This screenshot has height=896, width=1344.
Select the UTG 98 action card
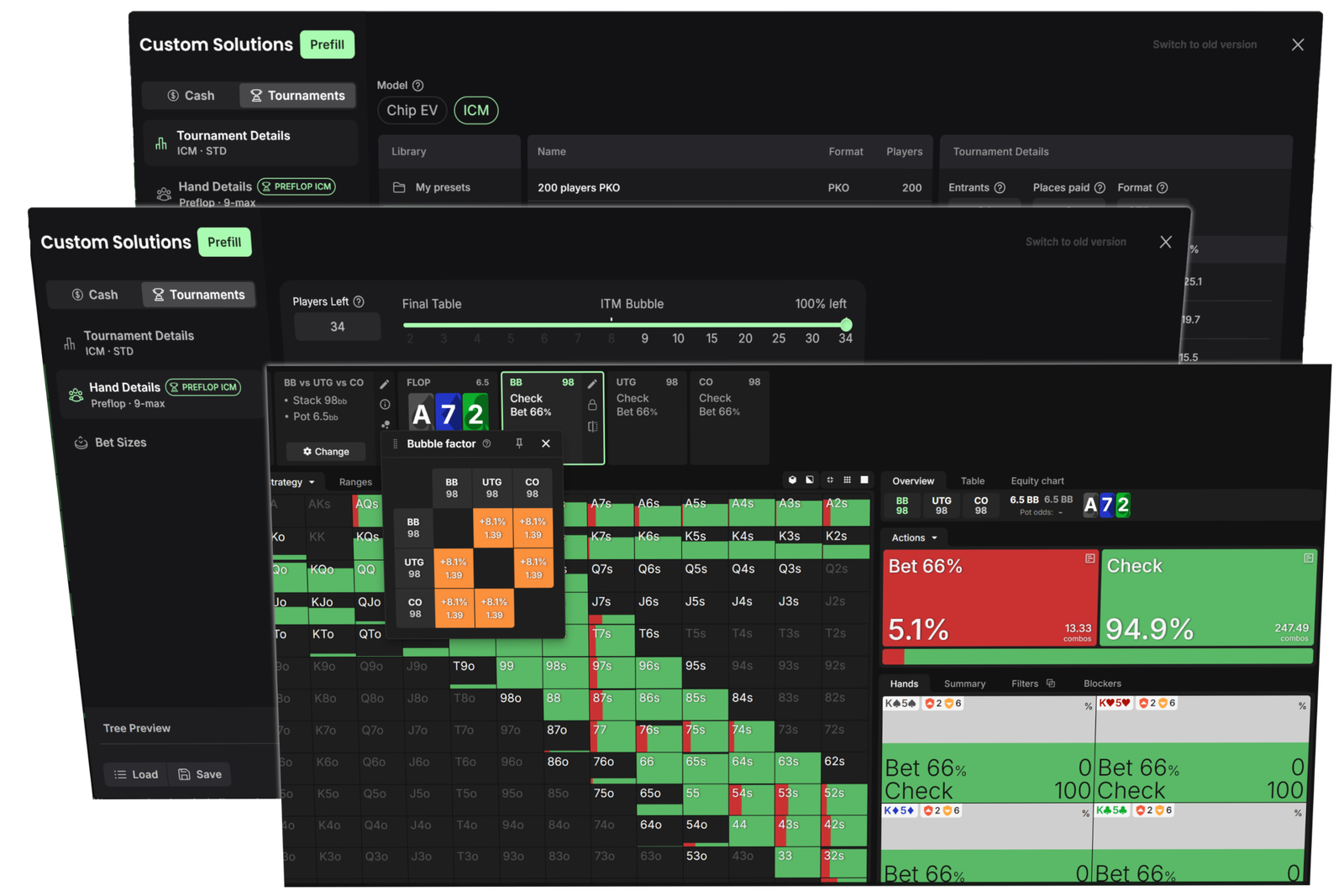pos(646,417)
